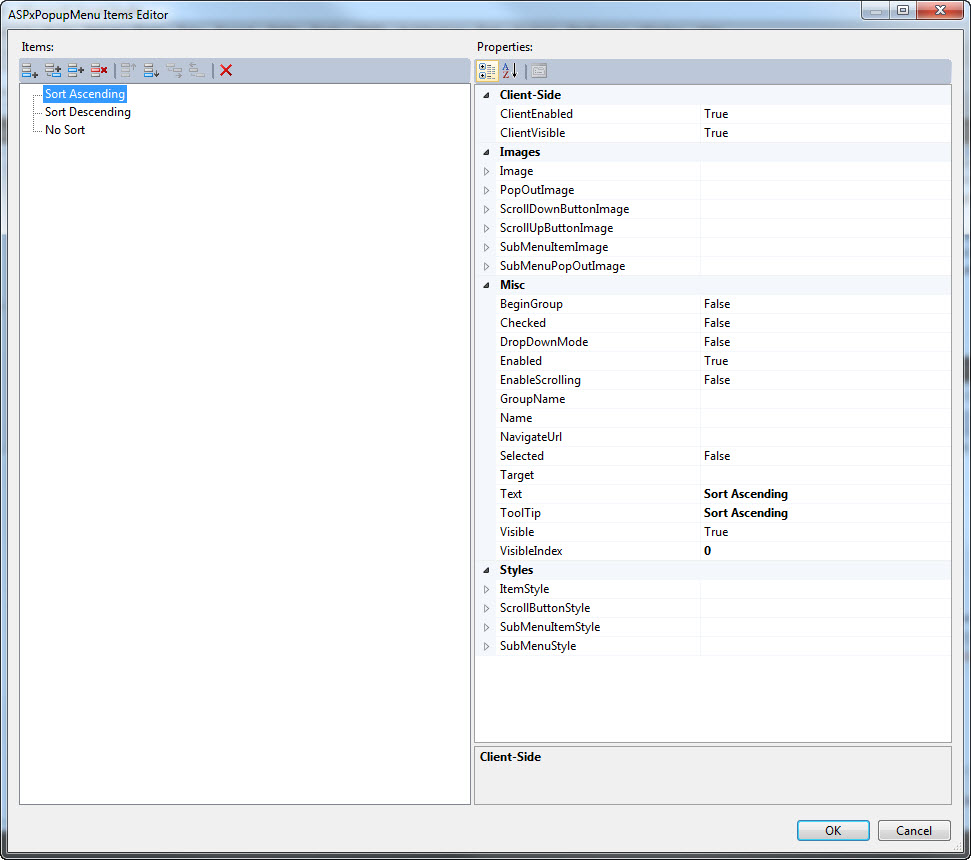This screenshot has height=860, width=971.
Task: Expand the SubMenuItemStyle property
Action: 486,627
